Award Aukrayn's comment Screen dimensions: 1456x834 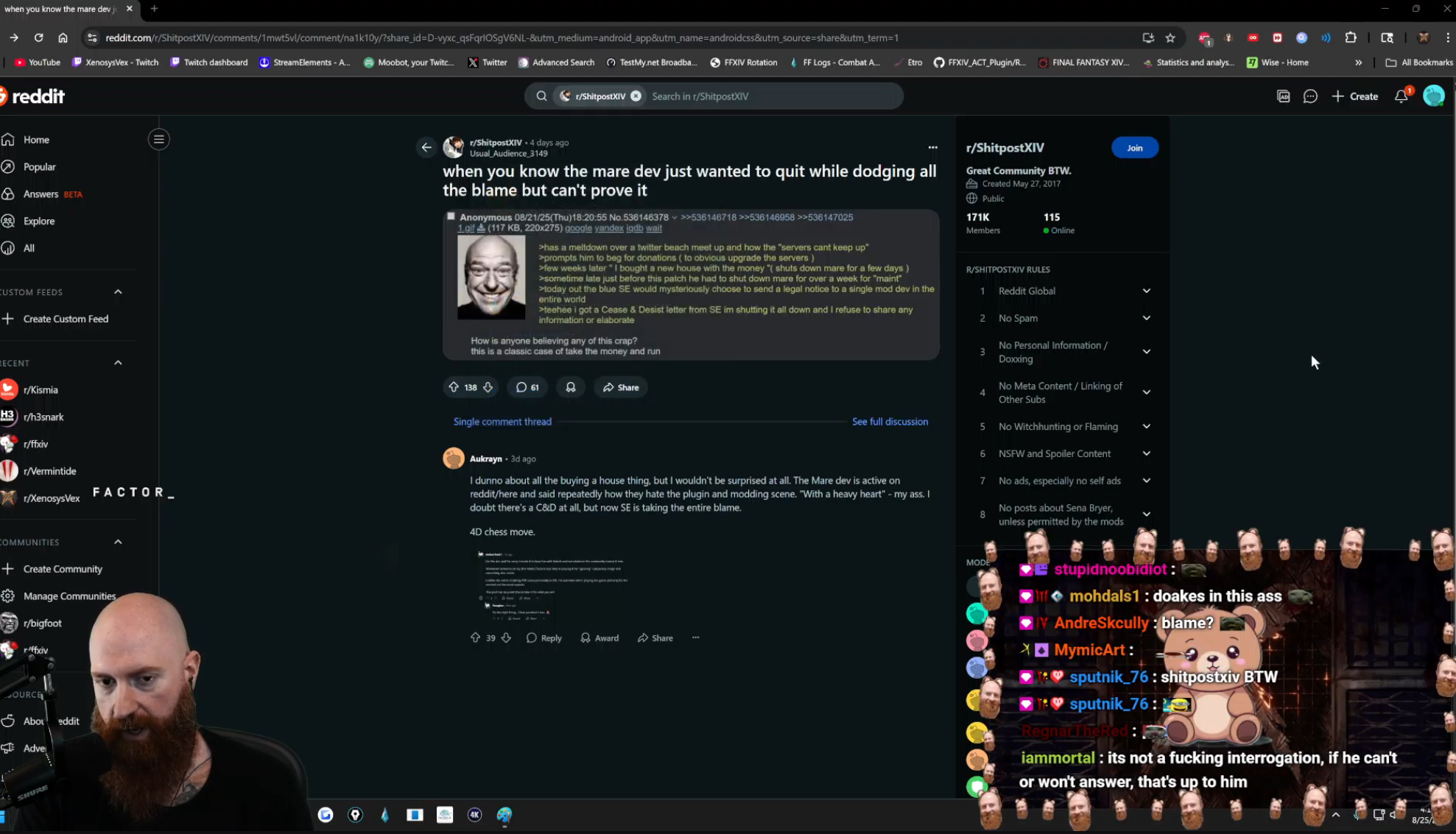click(x=599, y=637)
